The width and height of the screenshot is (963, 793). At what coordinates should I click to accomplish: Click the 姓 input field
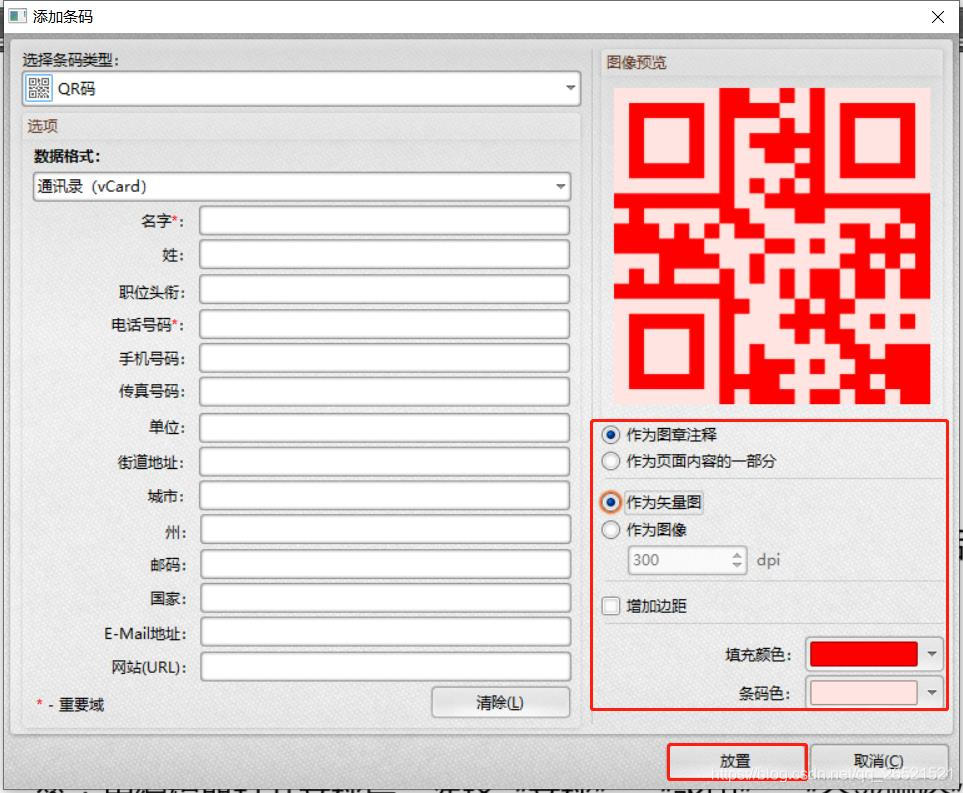384,254
